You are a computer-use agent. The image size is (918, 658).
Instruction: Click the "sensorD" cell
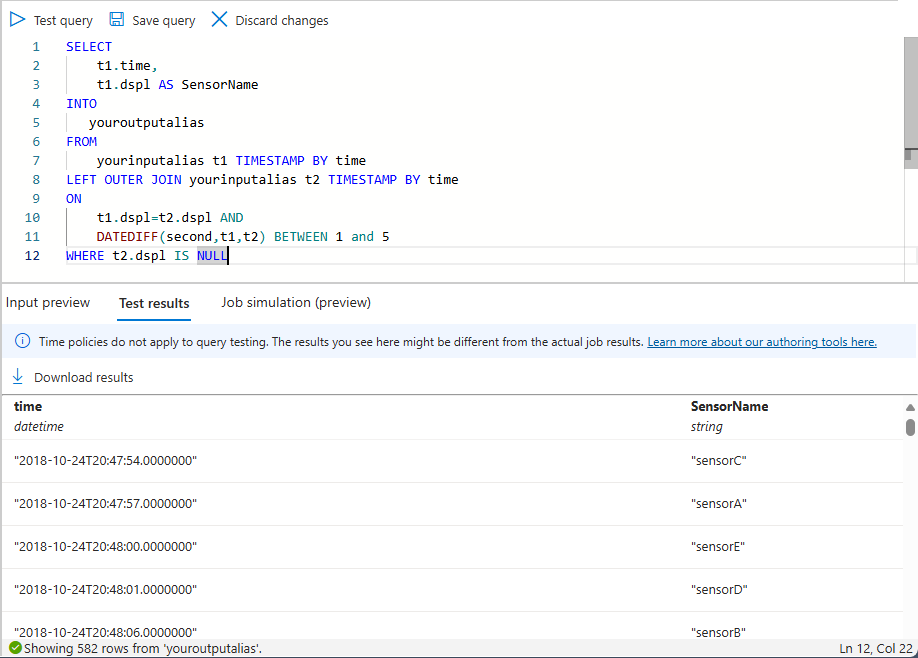[719, 590]
